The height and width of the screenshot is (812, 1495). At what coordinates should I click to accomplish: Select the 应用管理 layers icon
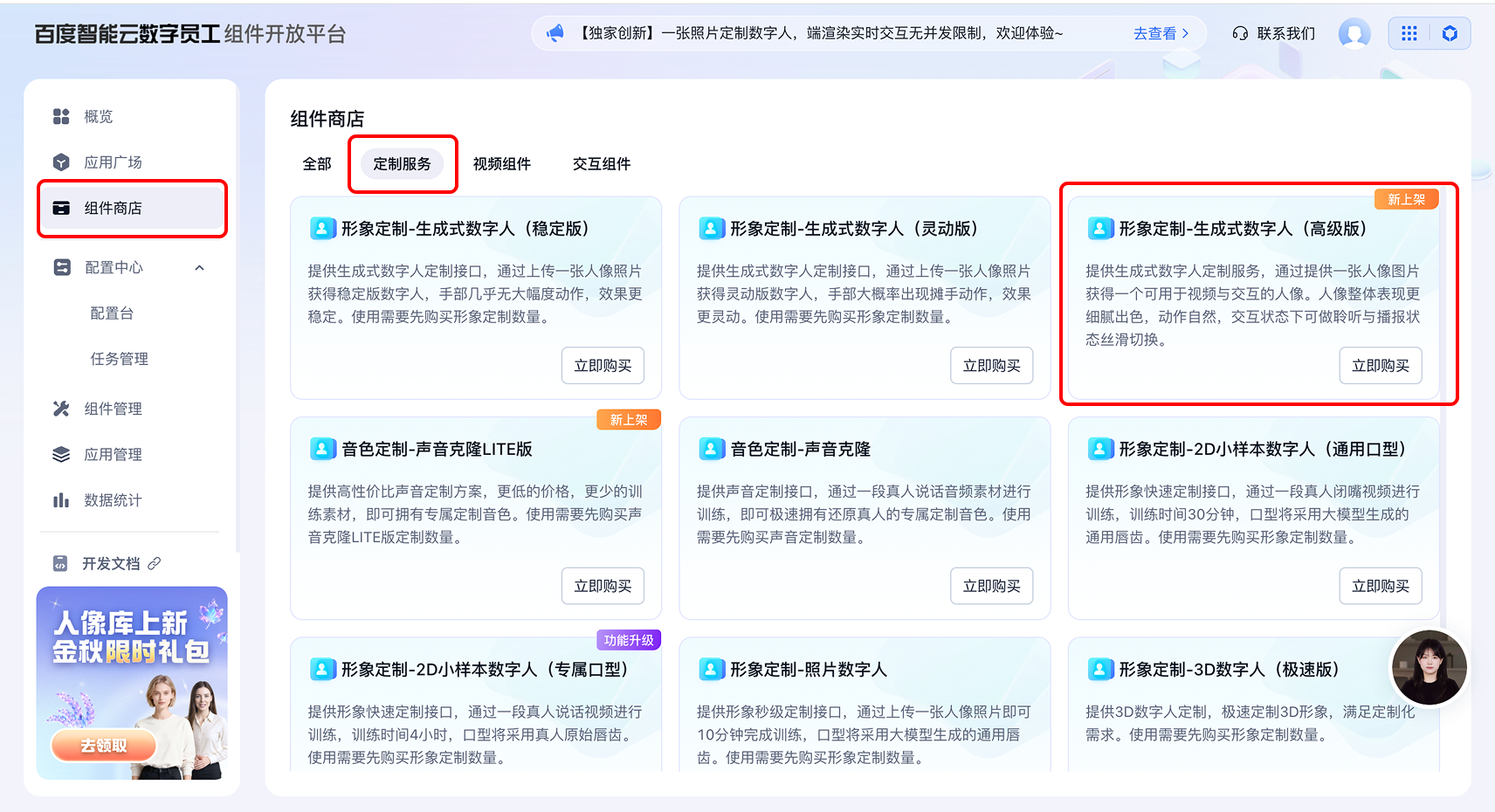[61, 454]
